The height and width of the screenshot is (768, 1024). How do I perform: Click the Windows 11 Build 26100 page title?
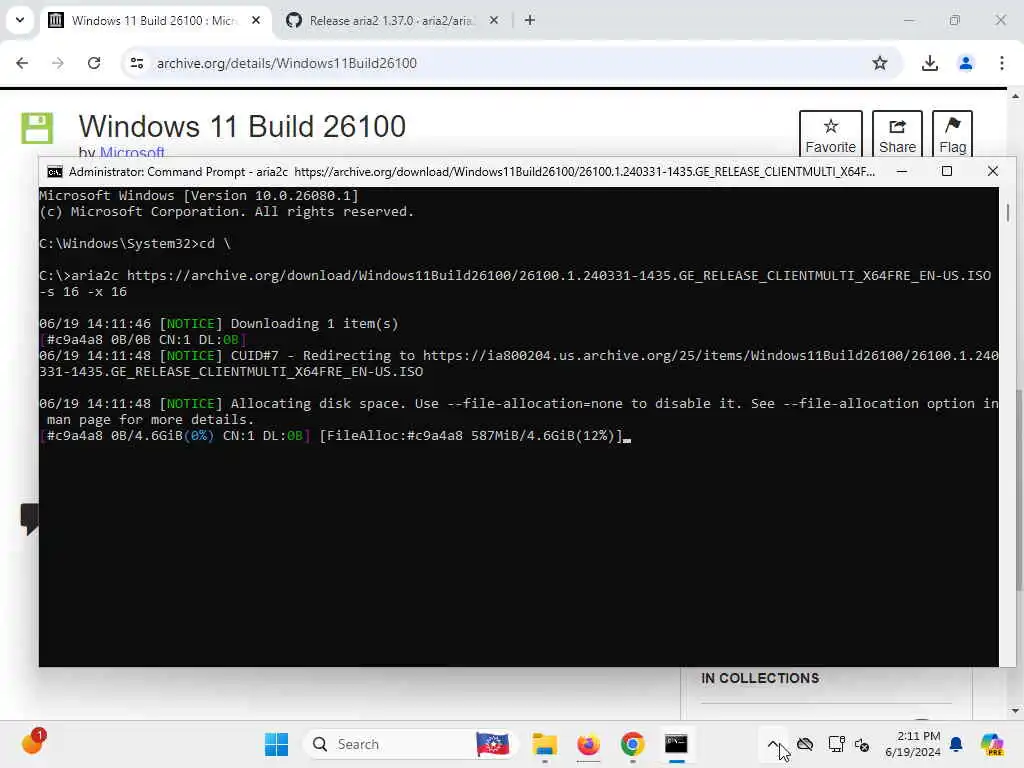pyautogui.click(x=242, y=126)
